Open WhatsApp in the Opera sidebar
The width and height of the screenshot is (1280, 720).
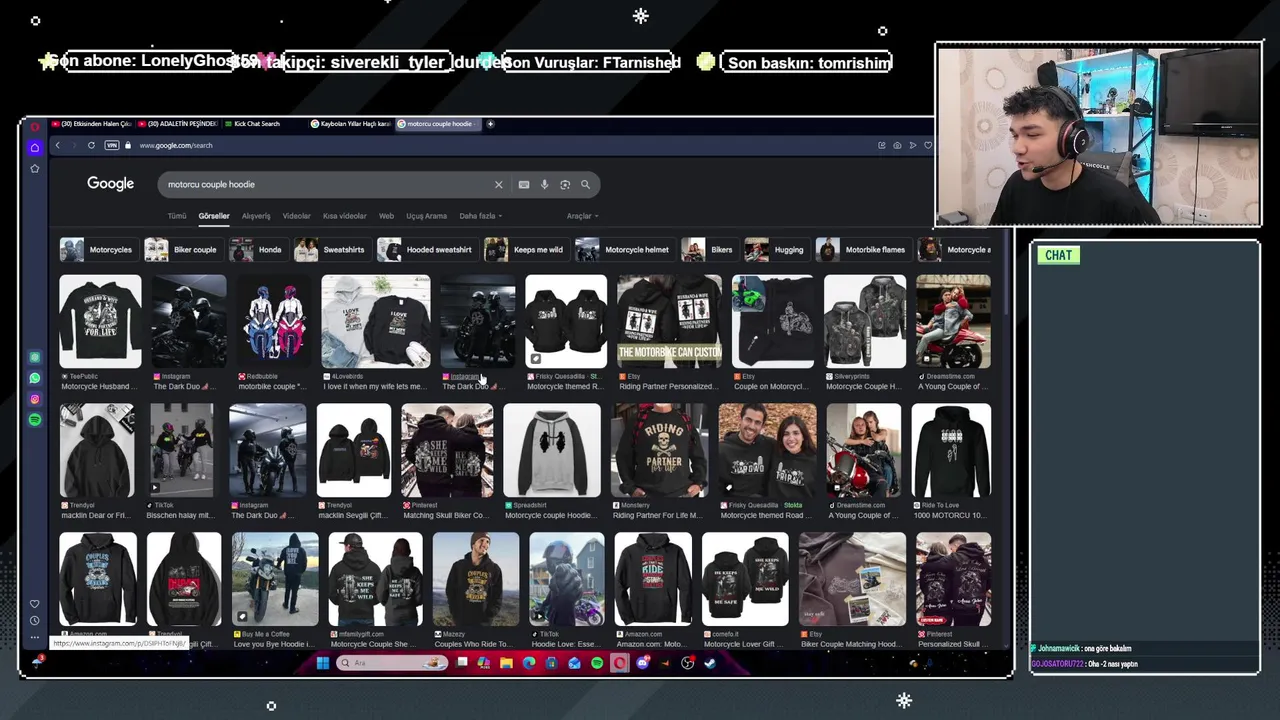(x=35, y=378)
